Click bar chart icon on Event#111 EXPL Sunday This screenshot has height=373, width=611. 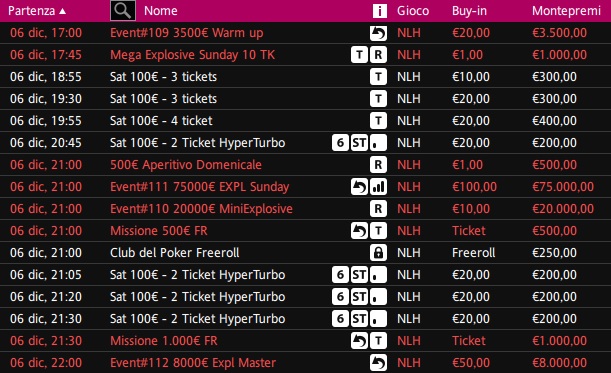(378, 187)
